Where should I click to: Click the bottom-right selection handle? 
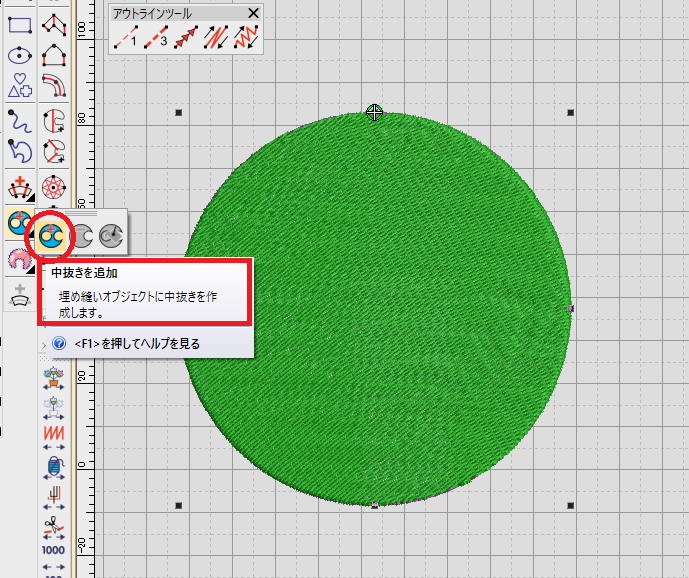pos(570,505)
